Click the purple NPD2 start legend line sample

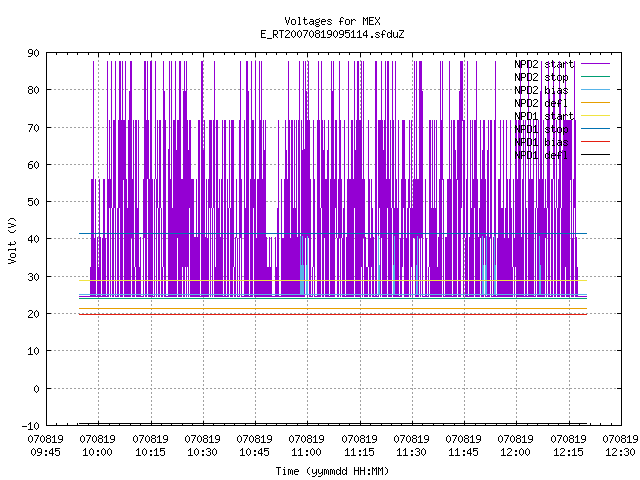tap(595, 64)
